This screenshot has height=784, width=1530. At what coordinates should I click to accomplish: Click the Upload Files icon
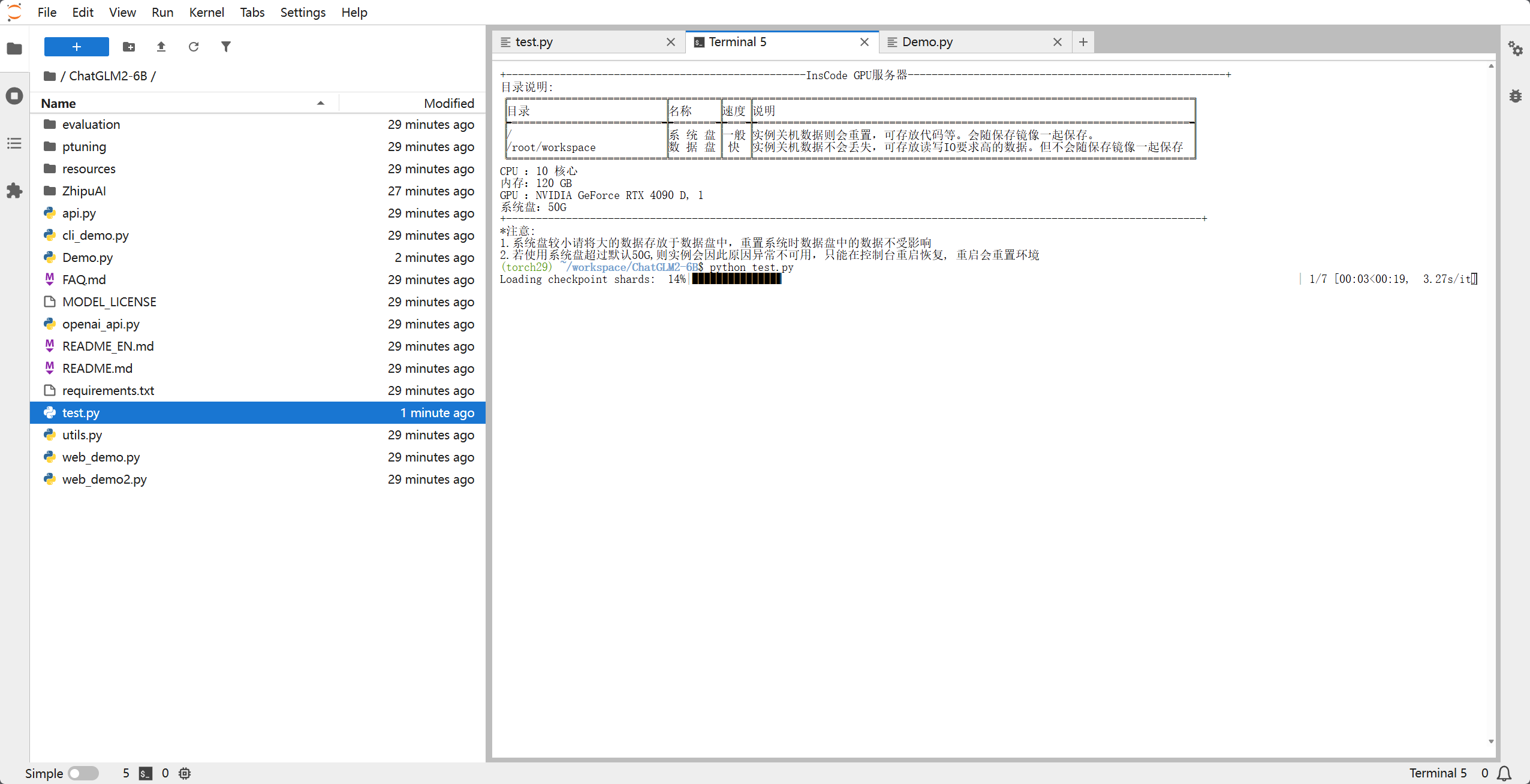tap(161, 47)
